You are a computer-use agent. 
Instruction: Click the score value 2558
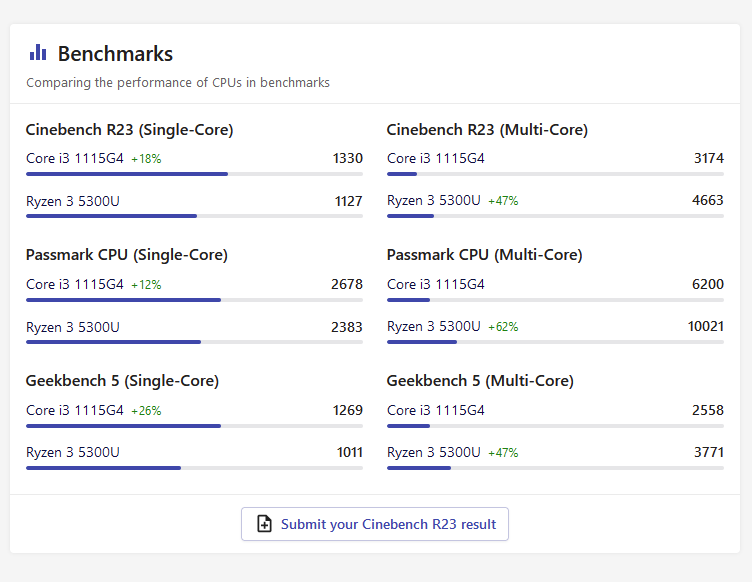tap(708, 410)
